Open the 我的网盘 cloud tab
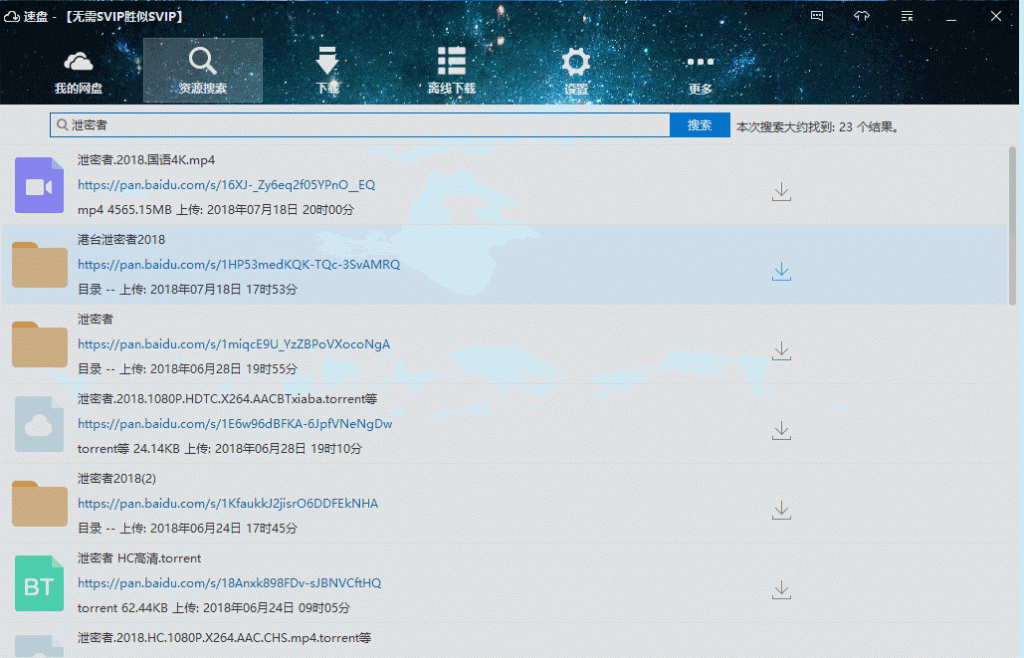The height and width of the screenshot is (658, 1024). click(78, 70)
